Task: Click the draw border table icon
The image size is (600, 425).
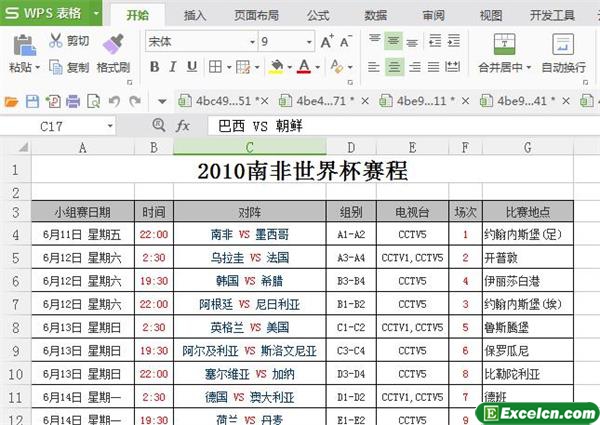Action: [x=243, y=67]
